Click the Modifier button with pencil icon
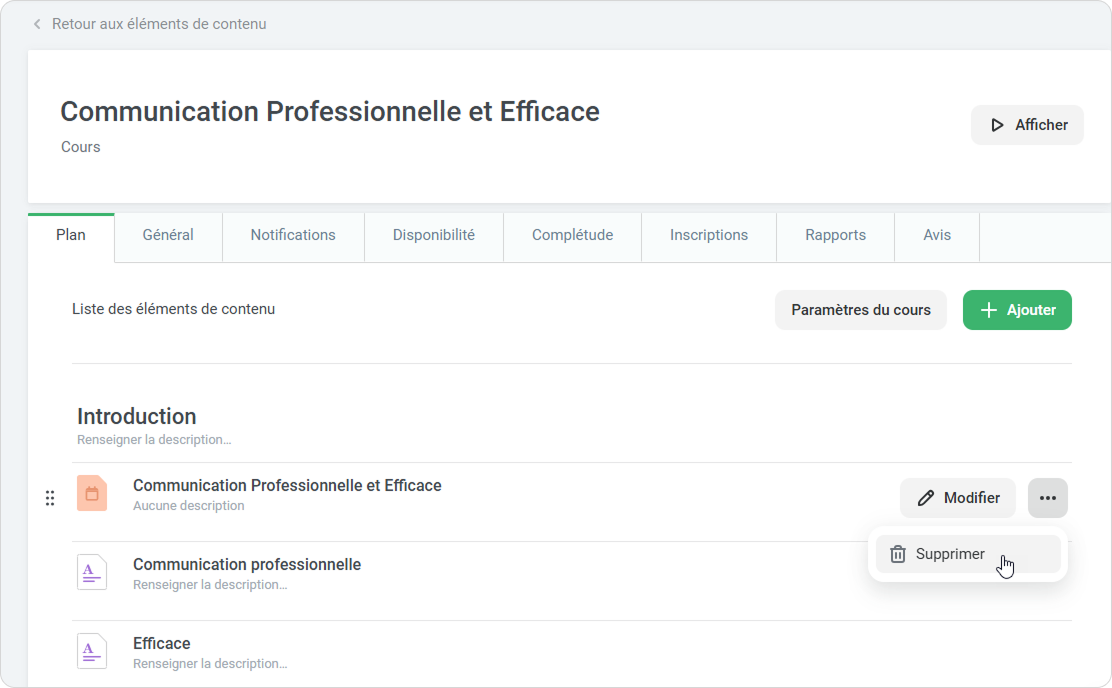Viewport: 1112px width, 688px height. pyautogui.click(x=957, y=498)
